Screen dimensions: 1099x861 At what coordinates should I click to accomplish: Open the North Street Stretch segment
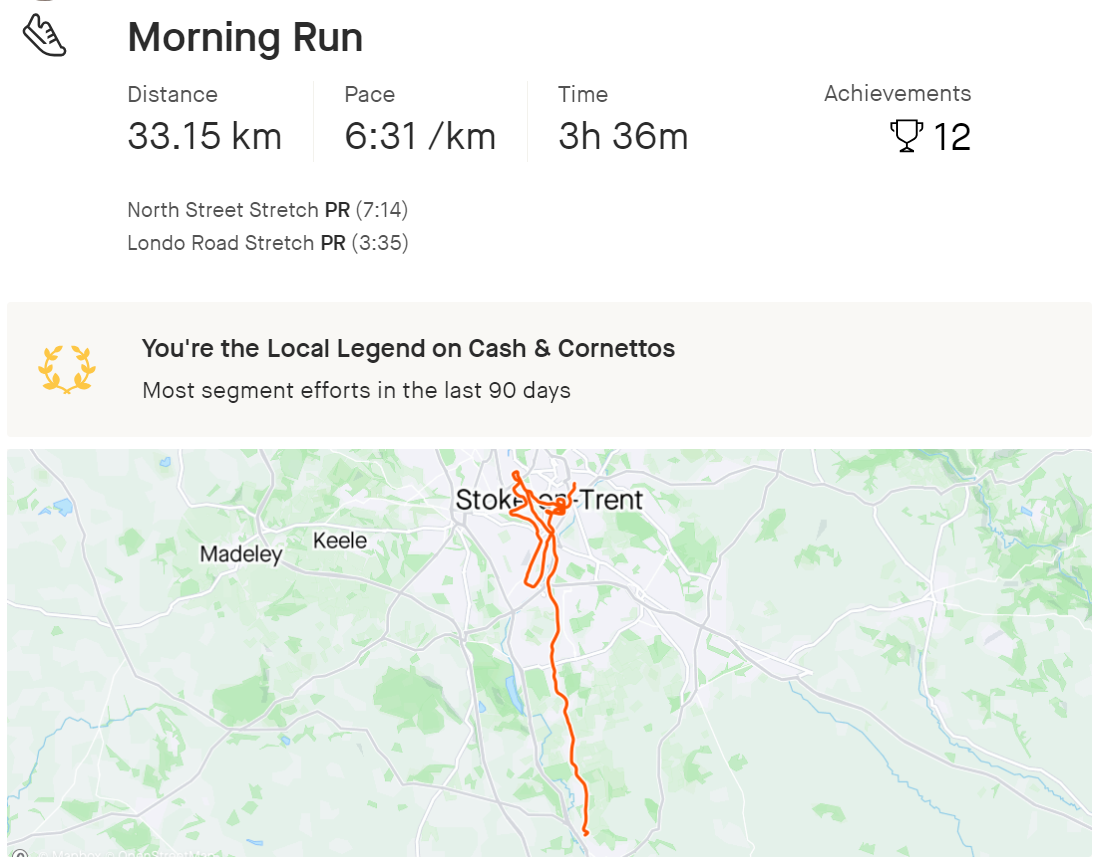pyautogui.click(x=222, y=210)
